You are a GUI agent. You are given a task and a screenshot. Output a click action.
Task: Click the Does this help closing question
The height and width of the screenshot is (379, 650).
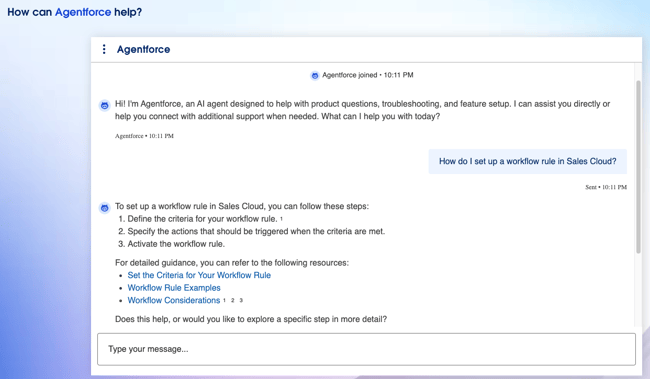click(x=251, y=319)
